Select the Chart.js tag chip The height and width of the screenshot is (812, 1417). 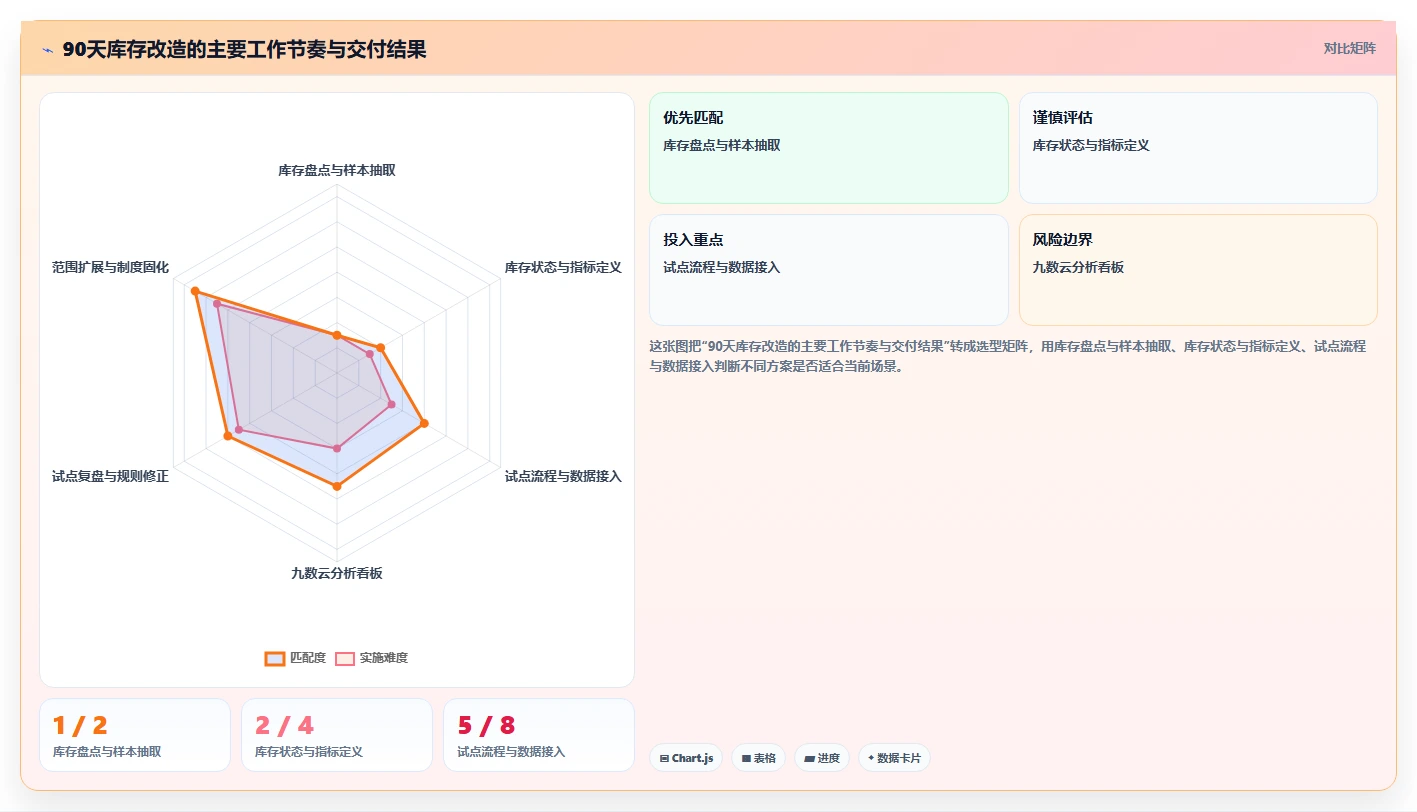pyautogui.click(x=686, y=758)
